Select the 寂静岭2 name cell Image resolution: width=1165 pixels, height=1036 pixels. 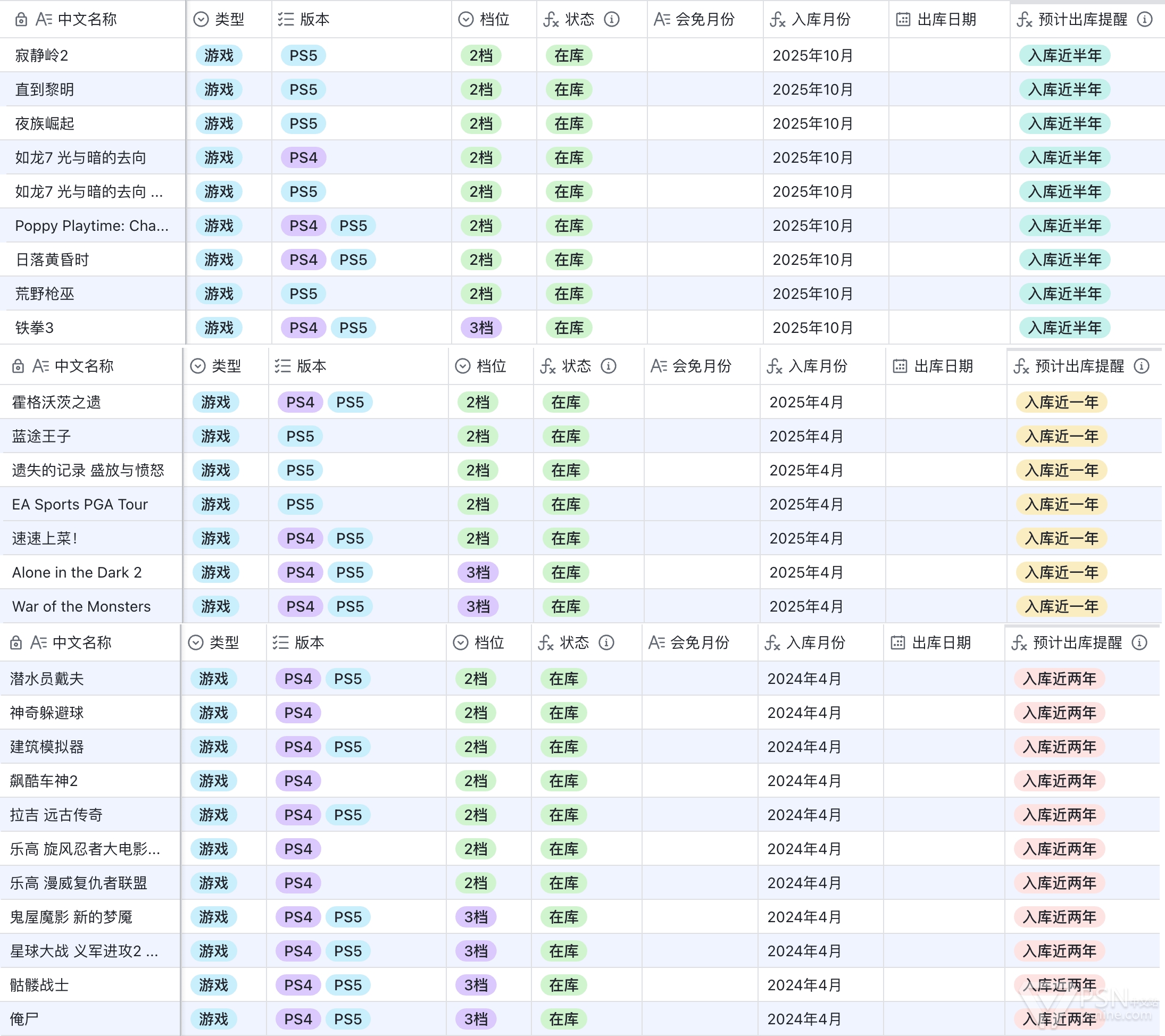tap(41, 56)
